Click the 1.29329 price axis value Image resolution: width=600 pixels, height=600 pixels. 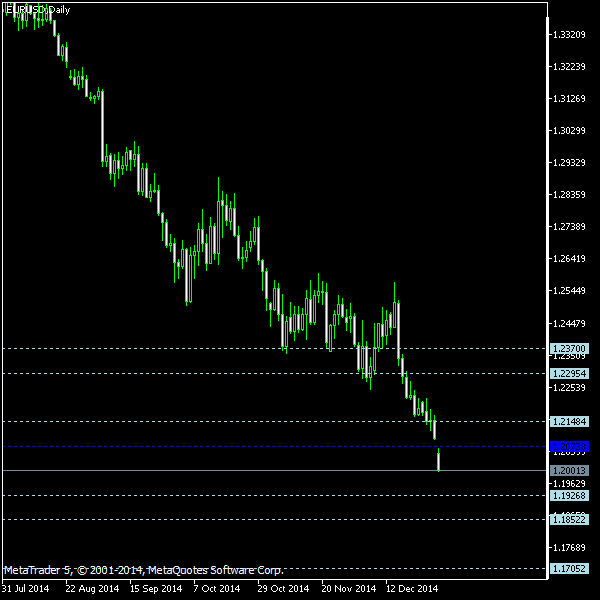coord(569,163)
